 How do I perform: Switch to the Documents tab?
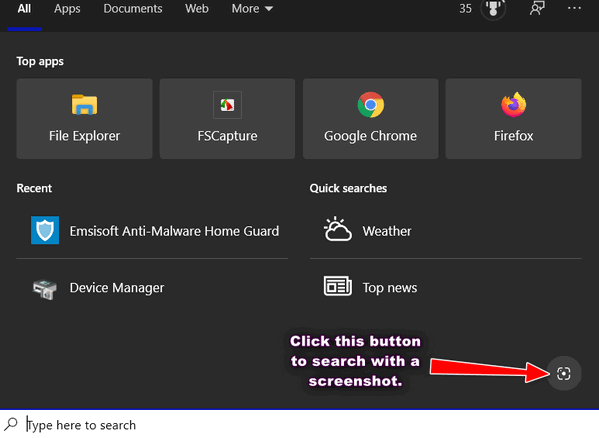pos(133,9)
